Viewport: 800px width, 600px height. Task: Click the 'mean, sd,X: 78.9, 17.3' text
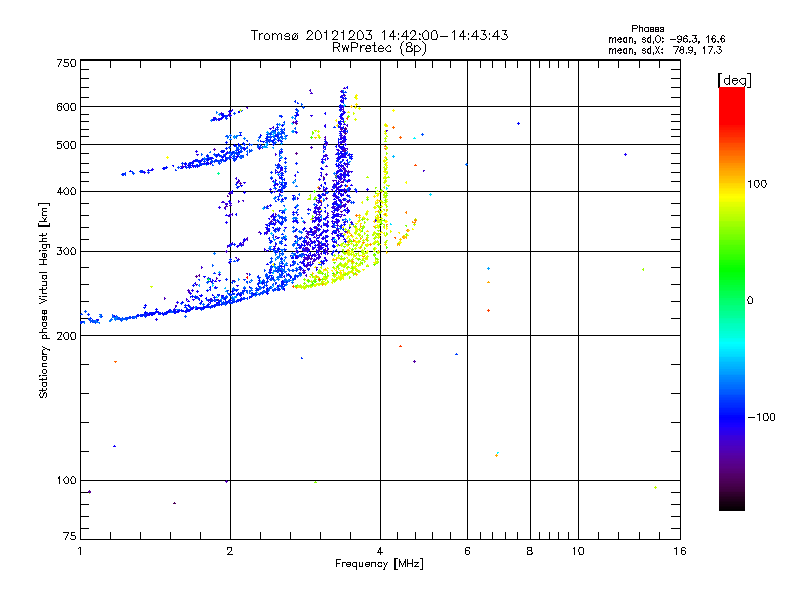pyautogui.click(x=665, y=50)
